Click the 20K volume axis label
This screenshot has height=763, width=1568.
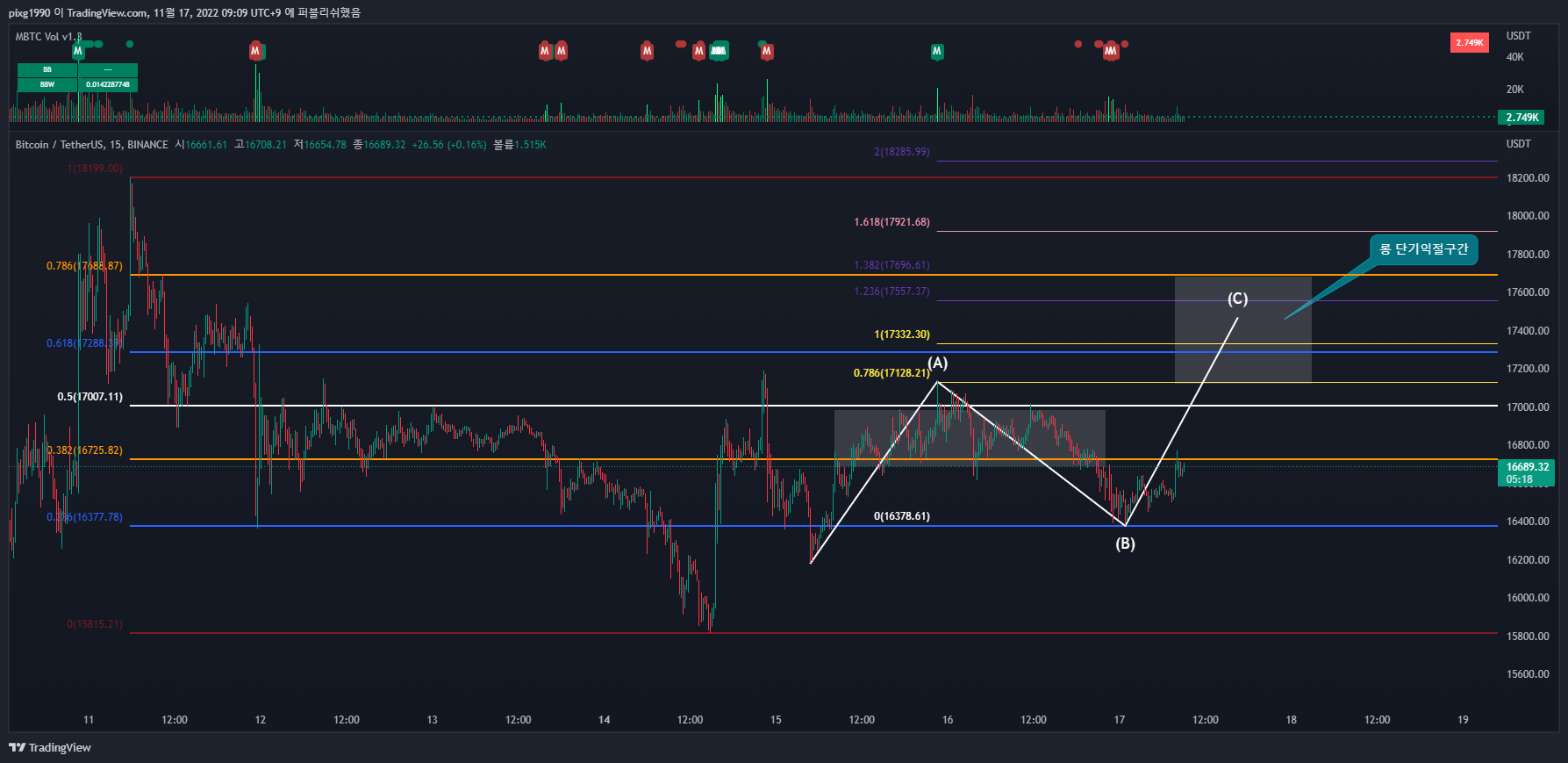1515,90
